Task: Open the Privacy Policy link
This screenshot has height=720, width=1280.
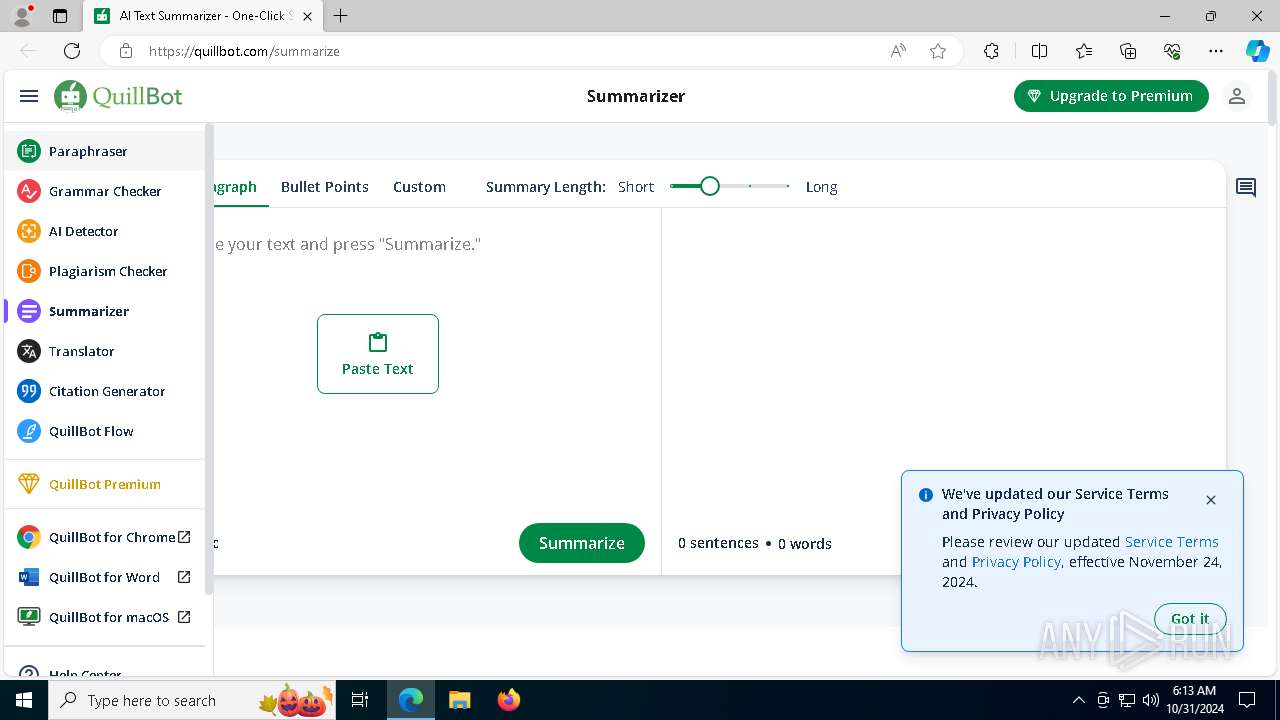Action: tap(1016, 562)
